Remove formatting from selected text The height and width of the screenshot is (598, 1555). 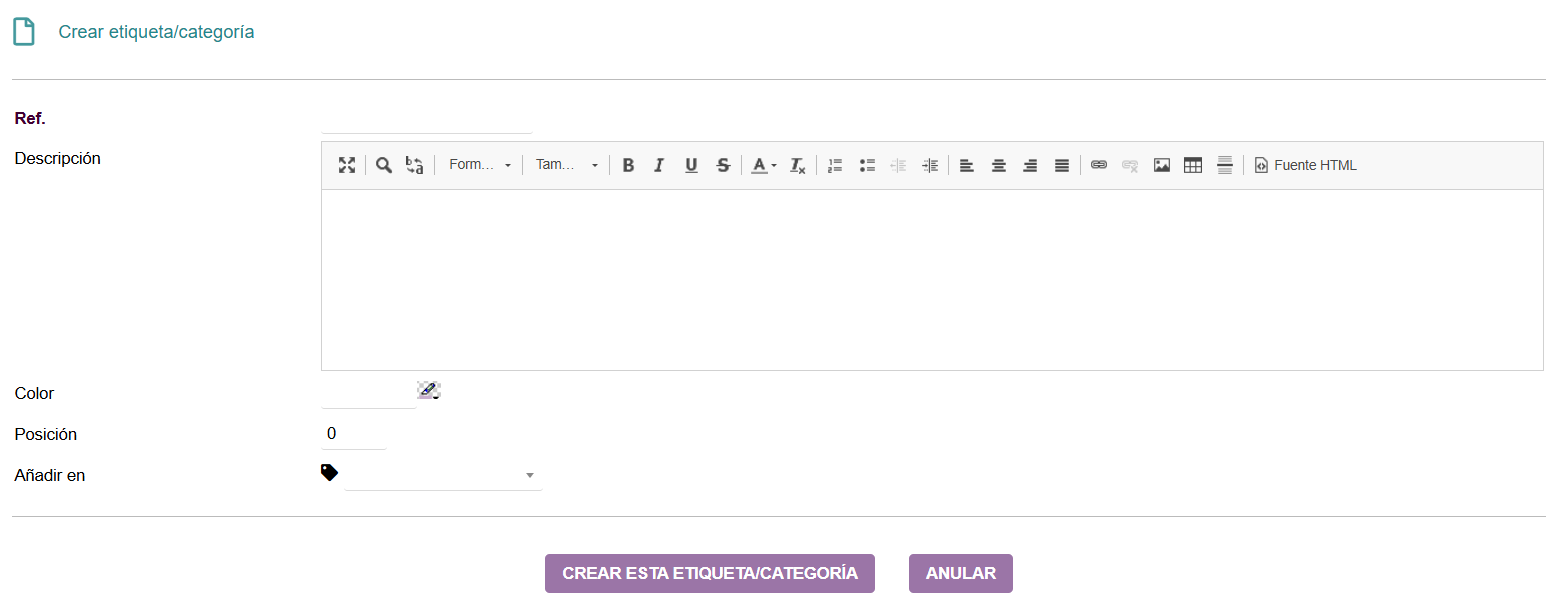point(797,165)
